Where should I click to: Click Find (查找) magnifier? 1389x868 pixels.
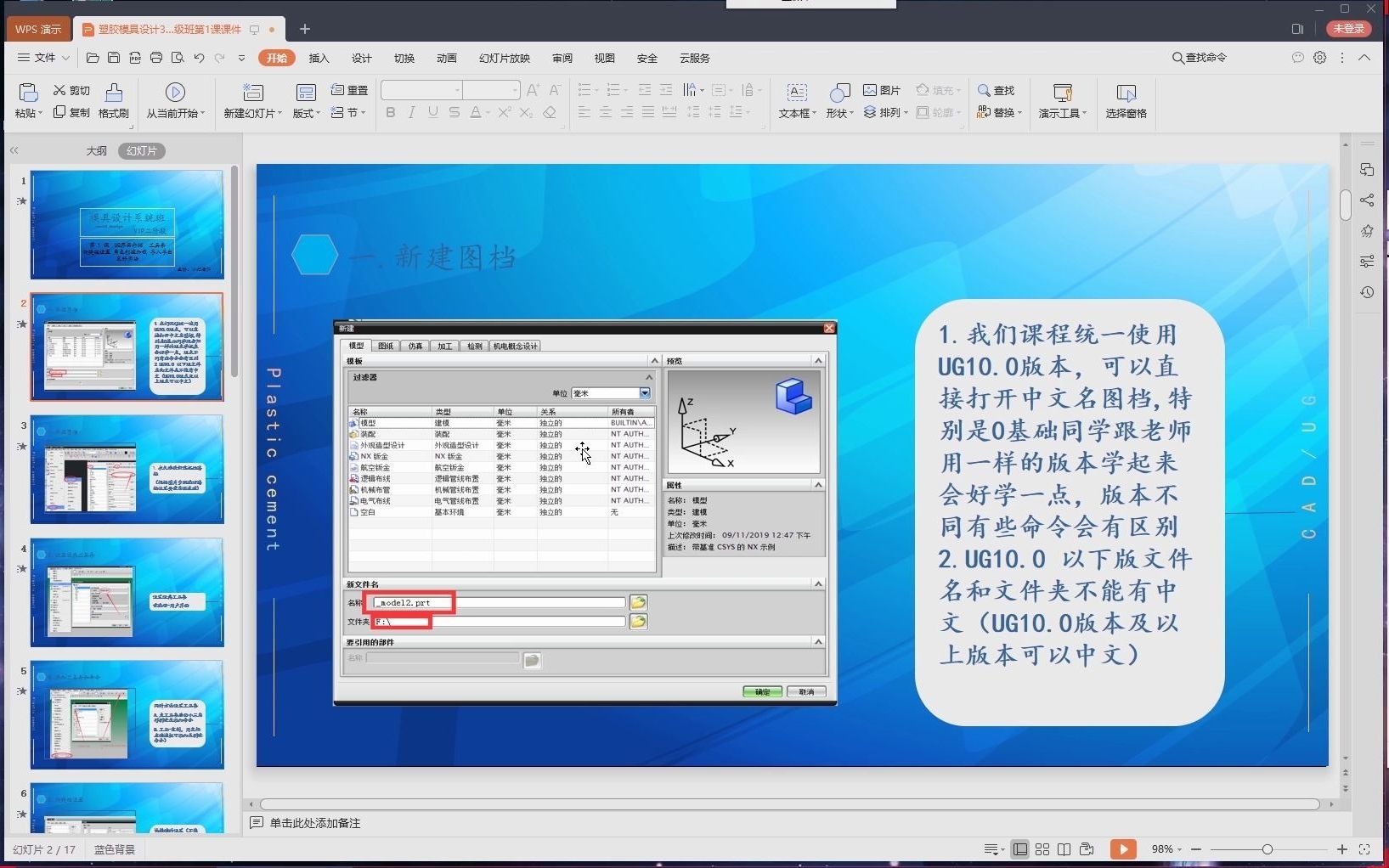tap(996, 90)
